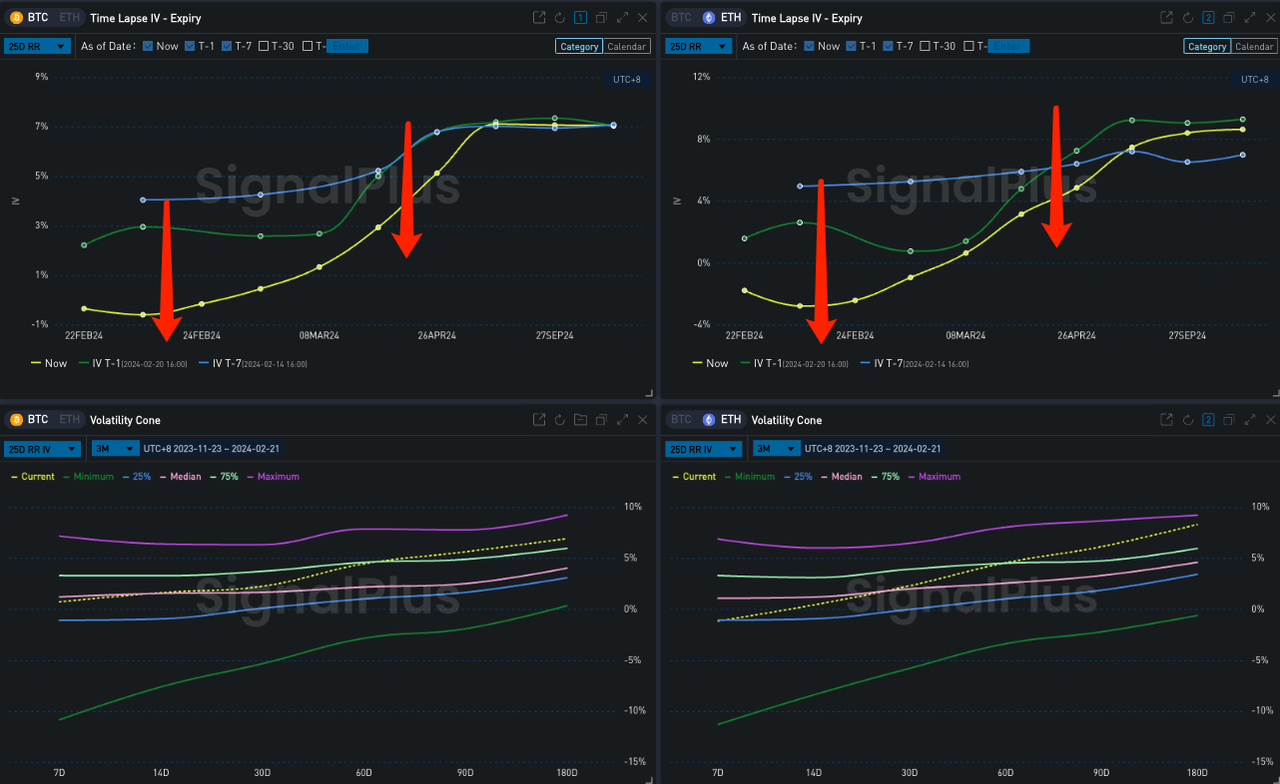Image resolution: width=1280 pixels, height=784 pixels.
Task: Open 25D RR dropdown in BTC Time Lapse
Action: (37, 46)
